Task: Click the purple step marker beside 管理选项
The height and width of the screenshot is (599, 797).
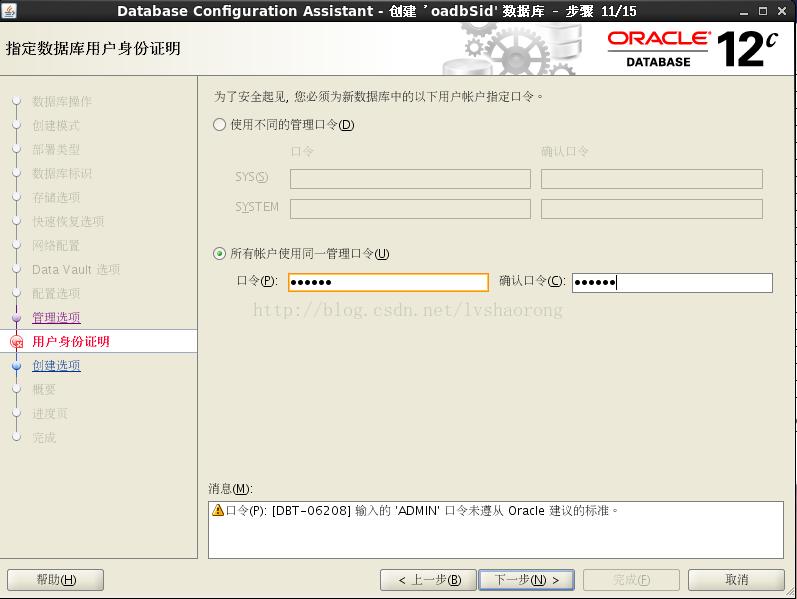Action: pos(16,317)
